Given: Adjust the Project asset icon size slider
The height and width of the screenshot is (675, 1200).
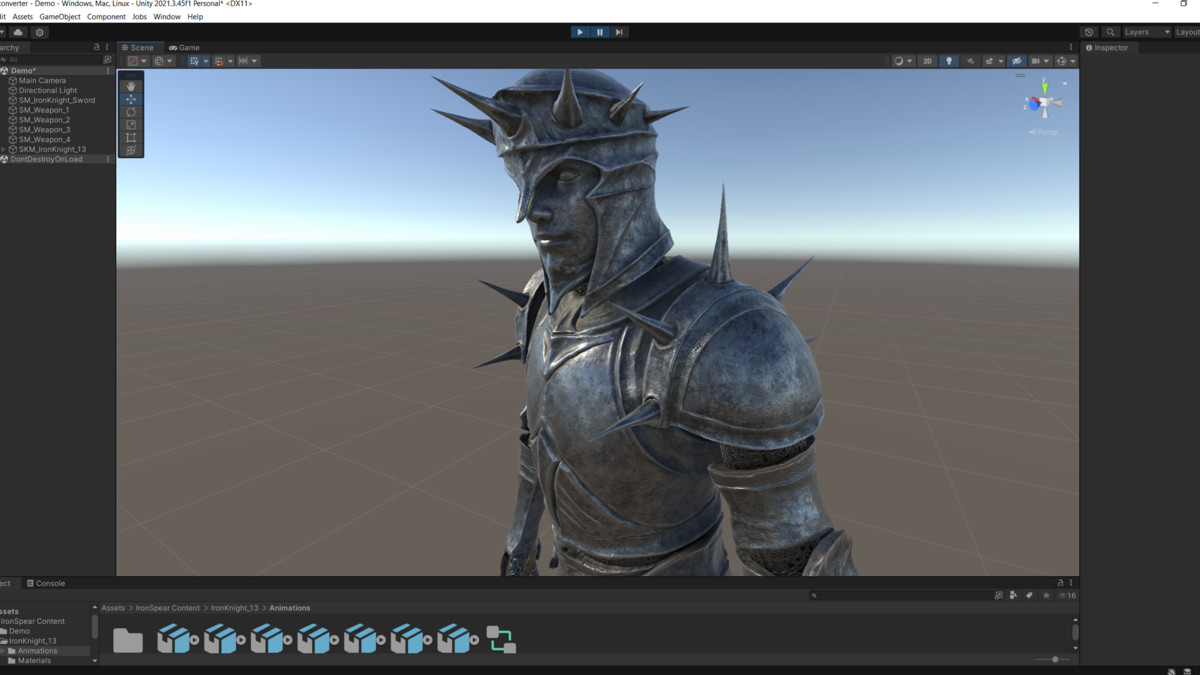Looking at the screenshot, I should [x=1054, y=659].
